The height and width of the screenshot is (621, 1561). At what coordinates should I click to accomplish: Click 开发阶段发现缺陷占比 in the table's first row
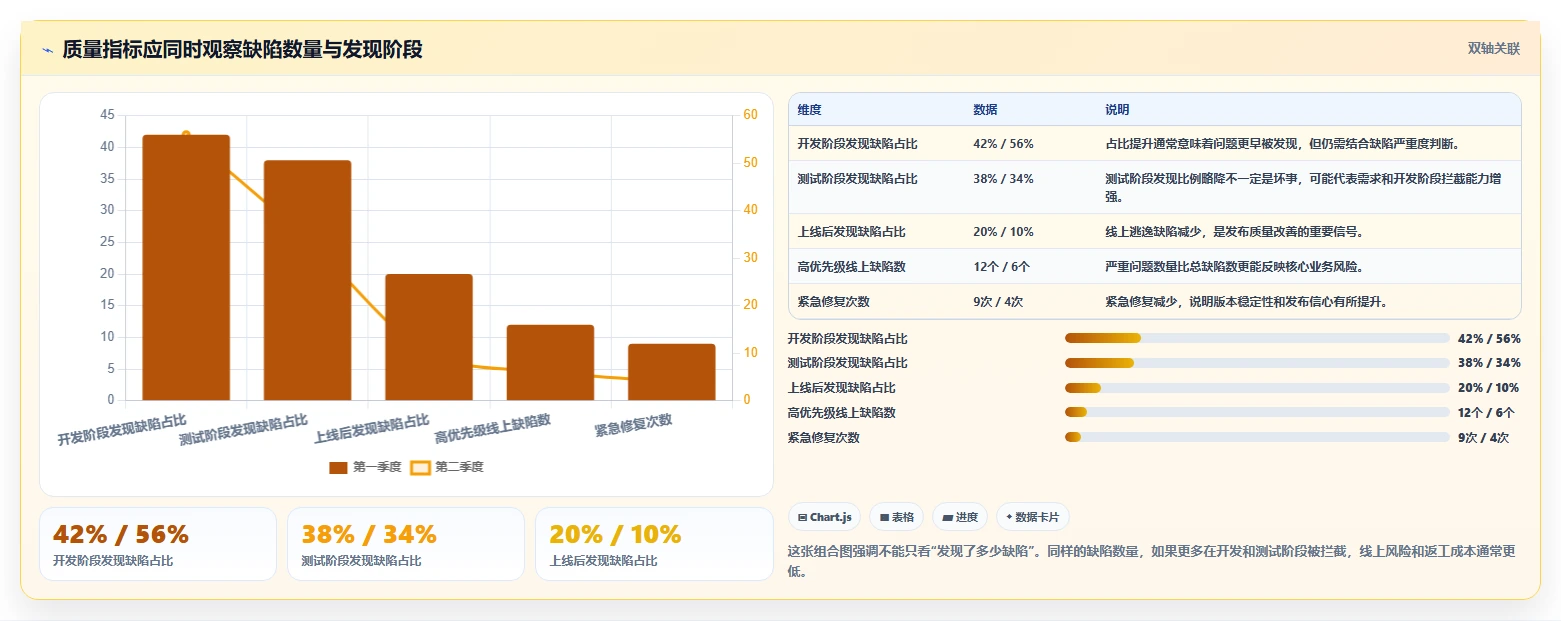point(857,144)
